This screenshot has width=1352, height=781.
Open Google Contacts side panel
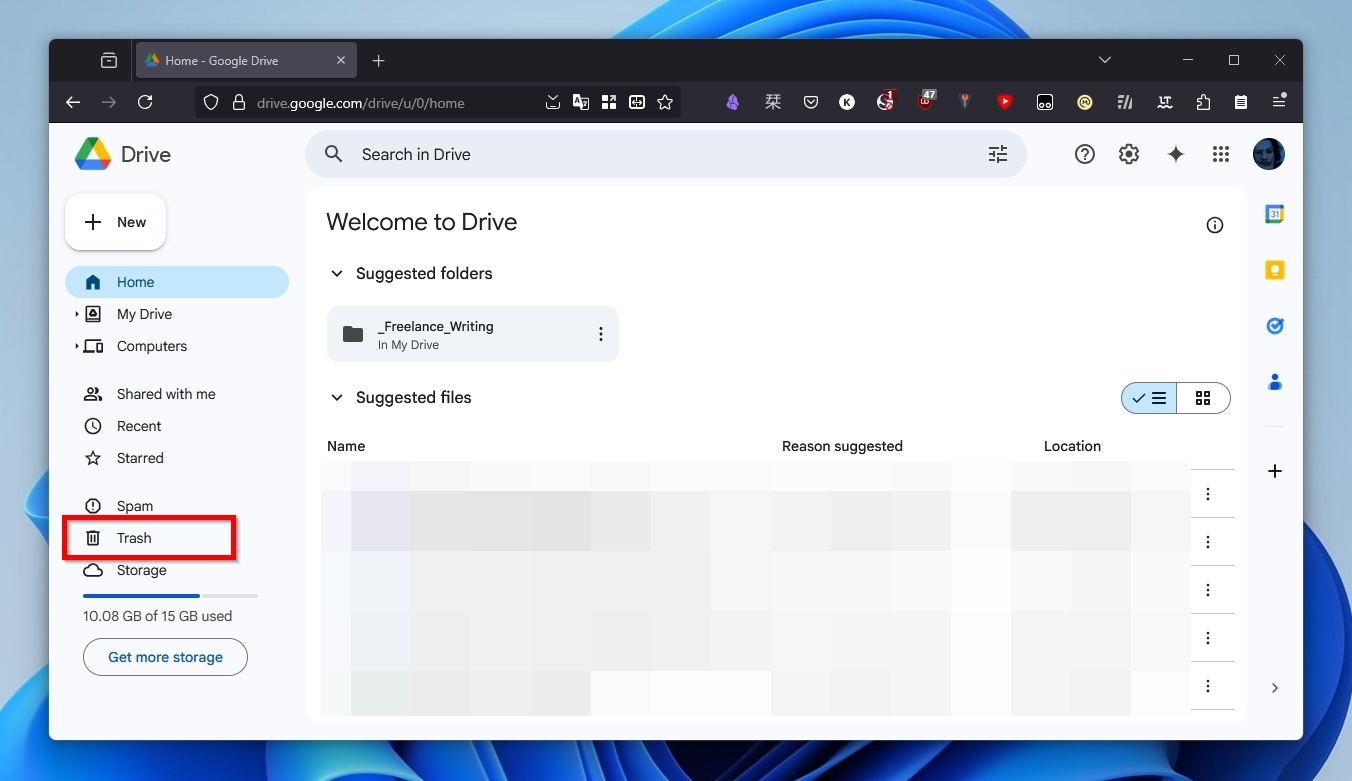[x=1275, y=382]
